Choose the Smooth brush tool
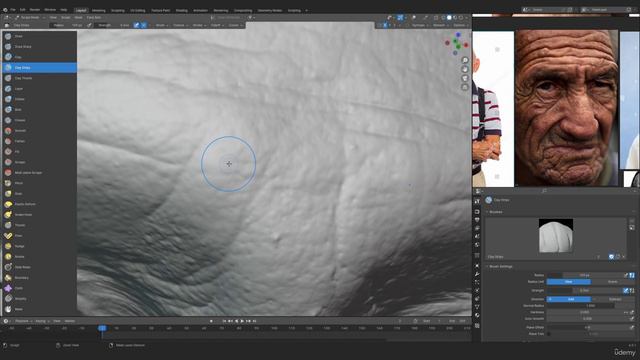The image size is (640, 360). [x=39, y=131]
